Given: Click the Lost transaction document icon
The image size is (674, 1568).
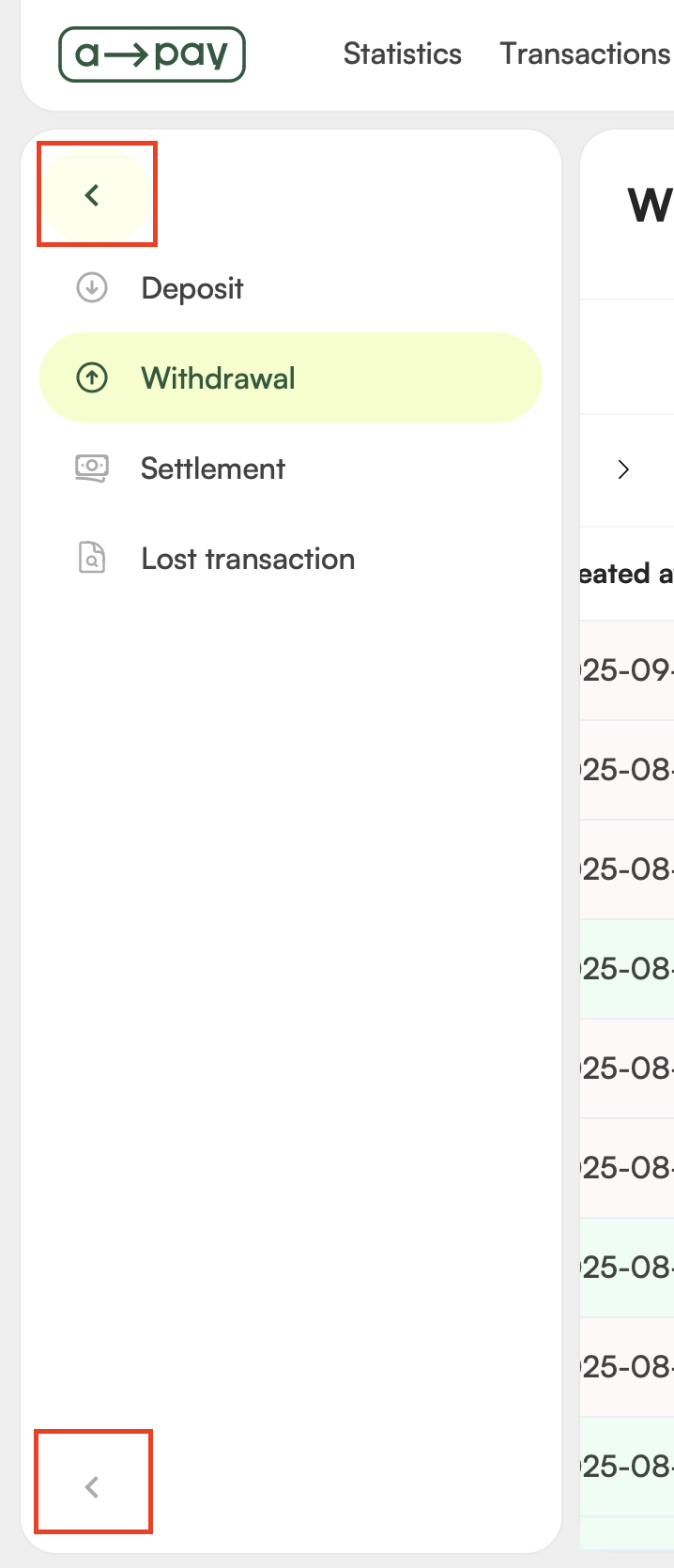Looking at the screenshot, I should pyautogui.click(x=92, y=558).
